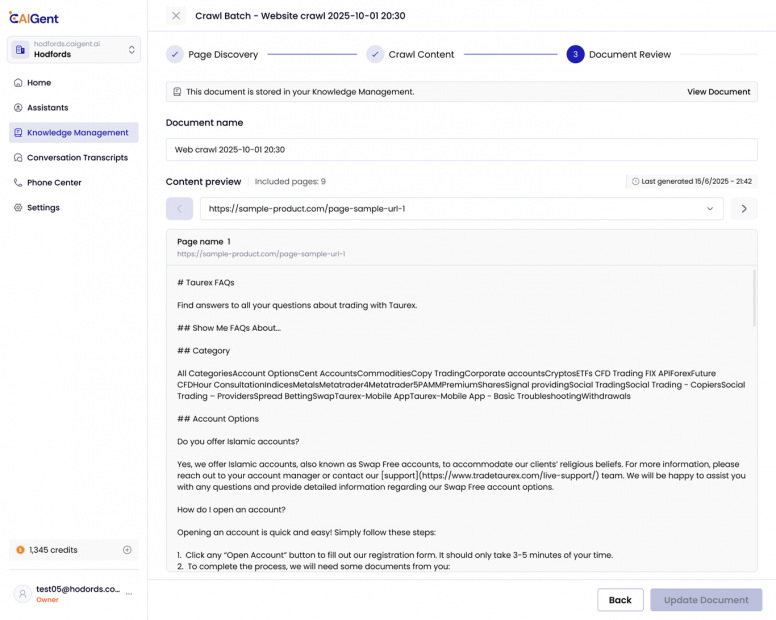The height and width of the screenshot is (620, 776).
Task: Click the Back button
Action: [x=620, y=600]
